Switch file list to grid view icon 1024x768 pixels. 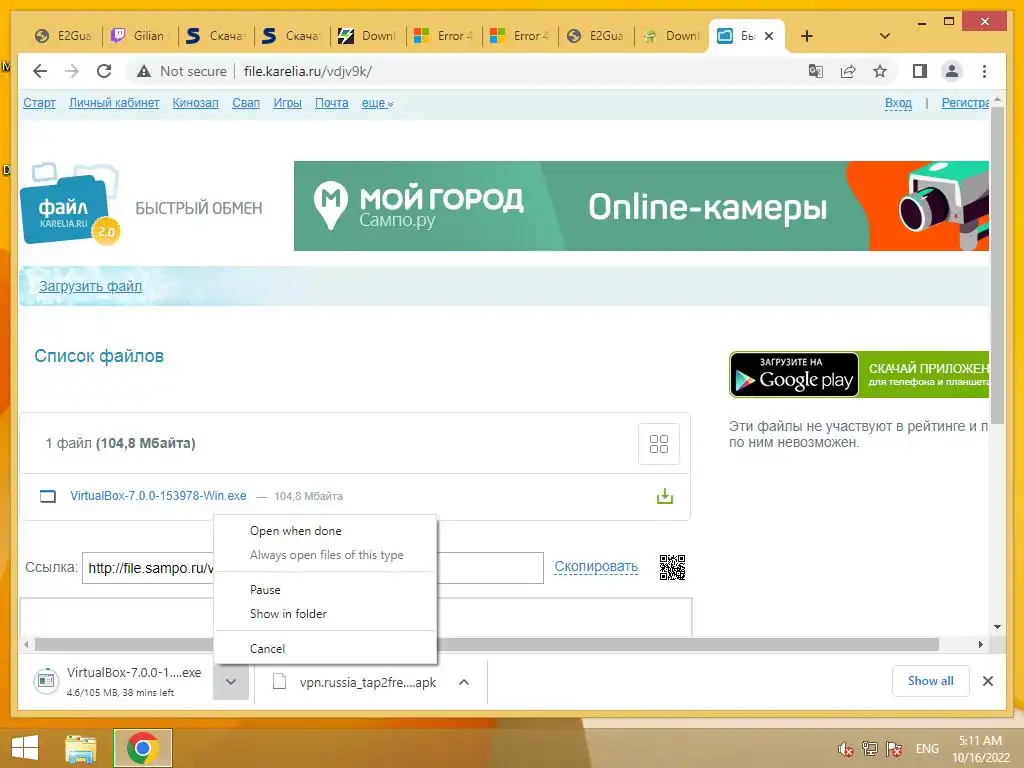[x=659, y=444]
